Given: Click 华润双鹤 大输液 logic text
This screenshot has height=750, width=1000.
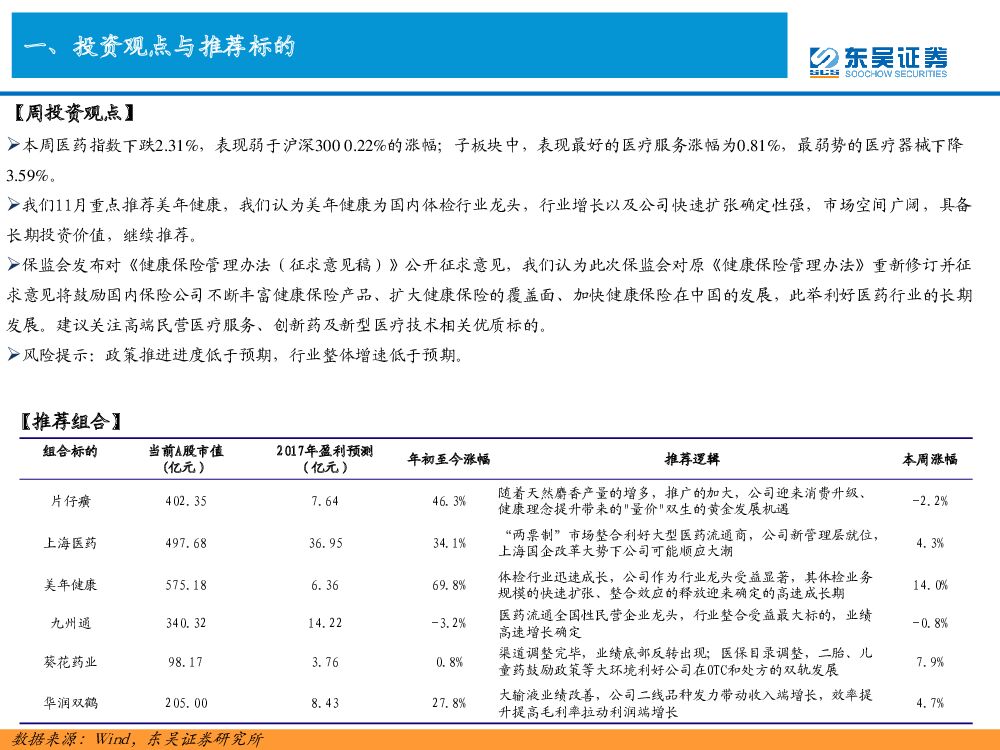Looking at the screenshot, I should [686, 703].
